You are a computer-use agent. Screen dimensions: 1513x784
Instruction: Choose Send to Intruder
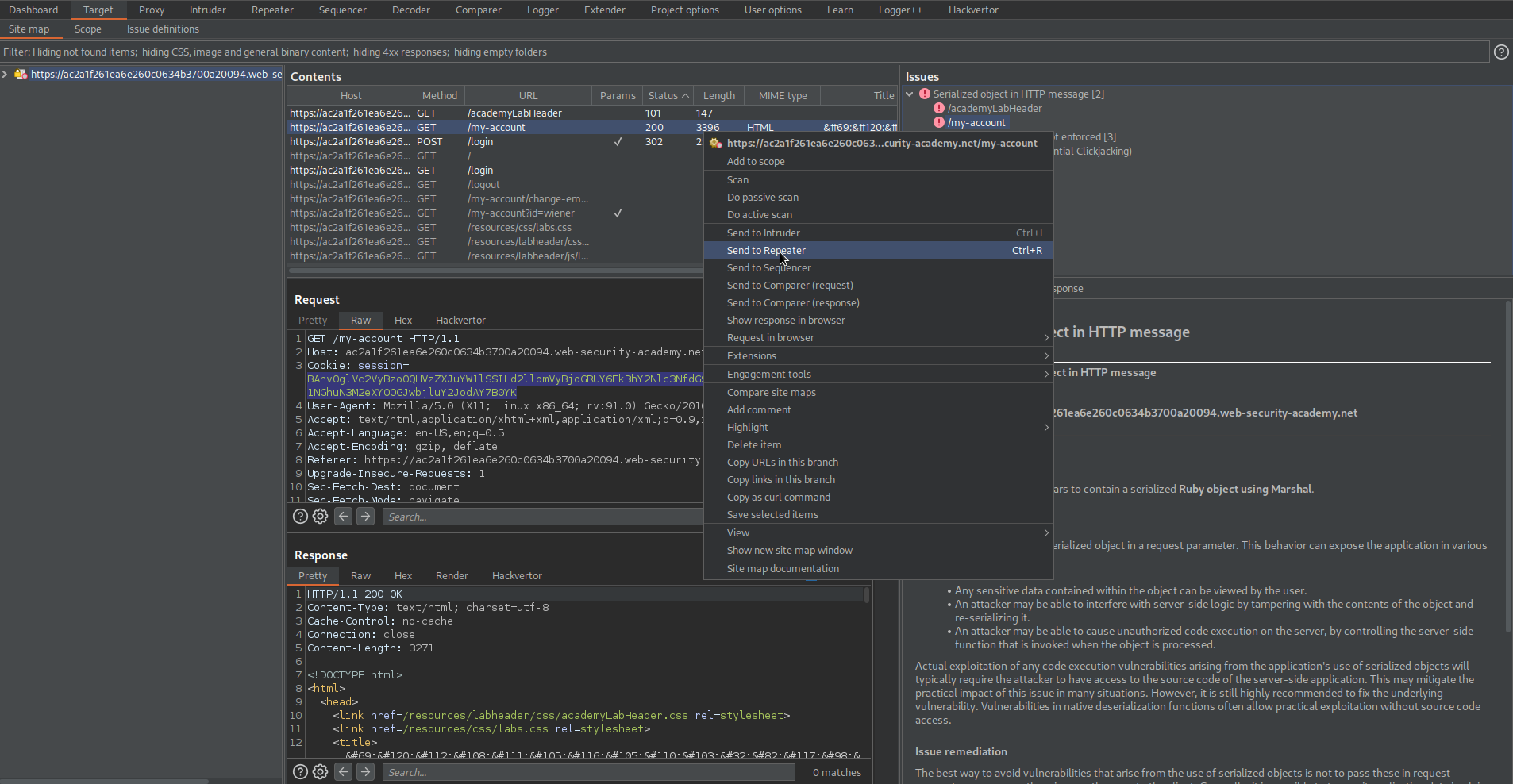click(x=878, y=233)
